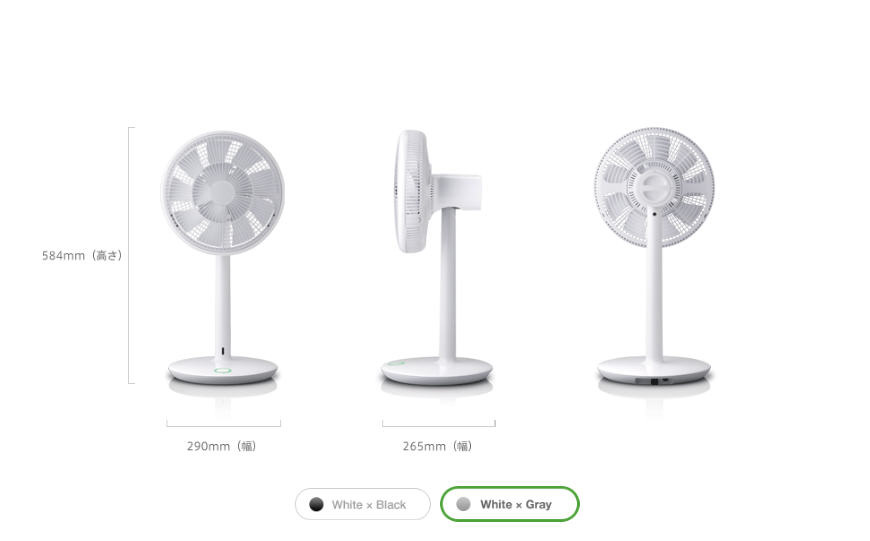Click the bracket line above 265mm
This screenshot has width=870, height=541.
click(x=439, y=424)
